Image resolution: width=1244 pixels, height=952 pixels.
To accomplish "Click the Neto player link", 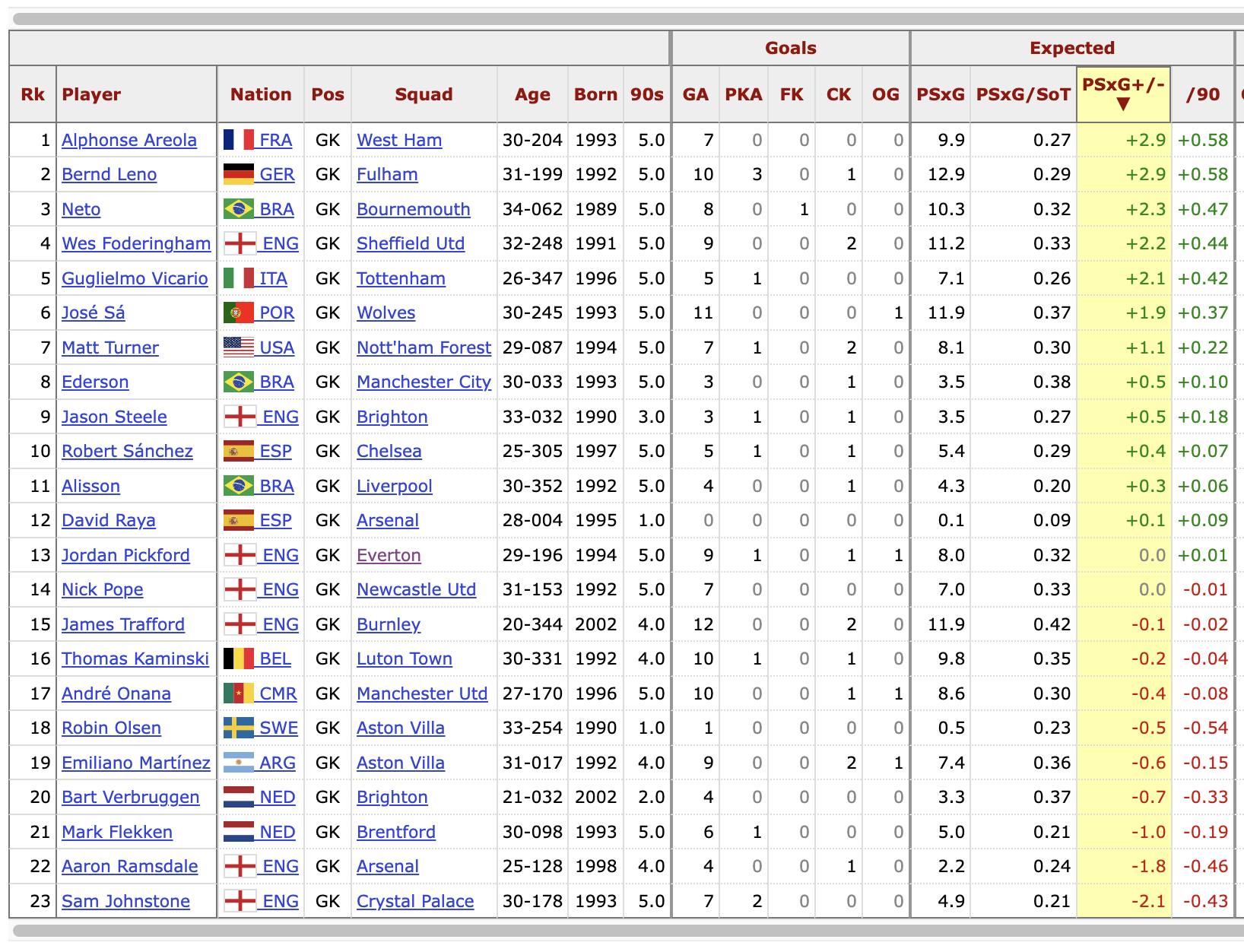I will pyautogui.click(x=81, y=209).
